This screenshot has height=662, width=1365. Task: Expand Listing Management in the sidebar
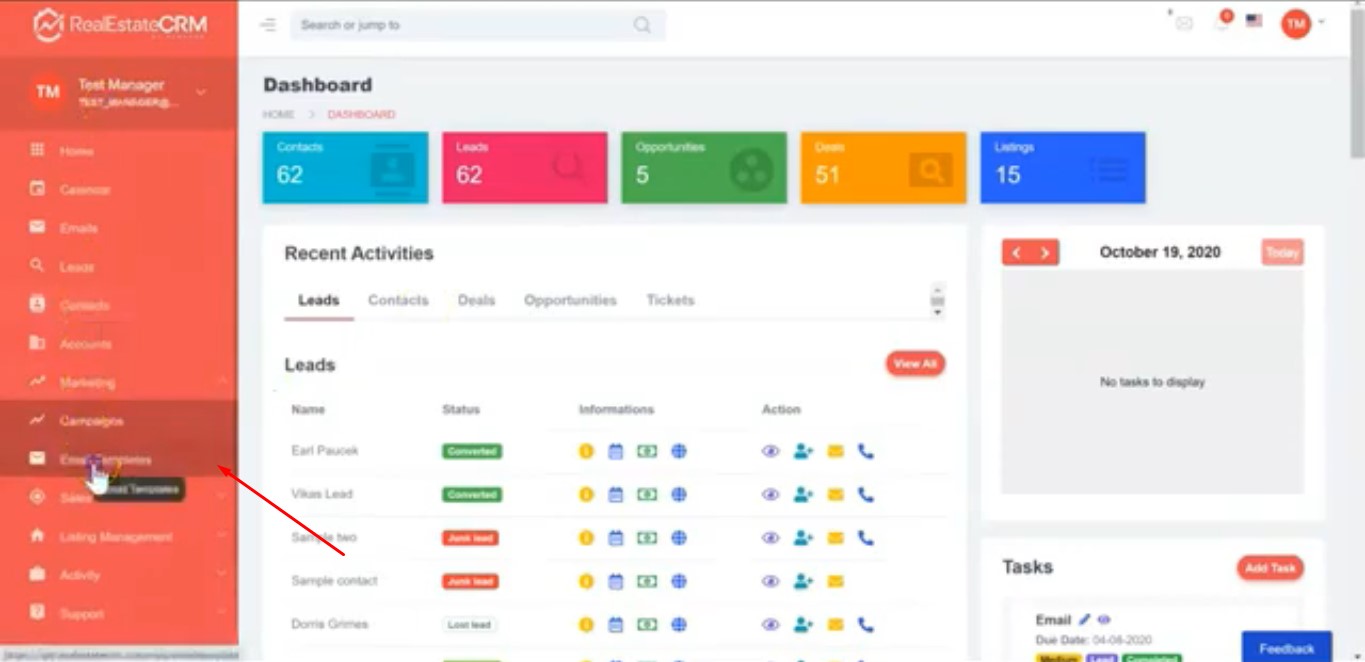pos(115,537)
